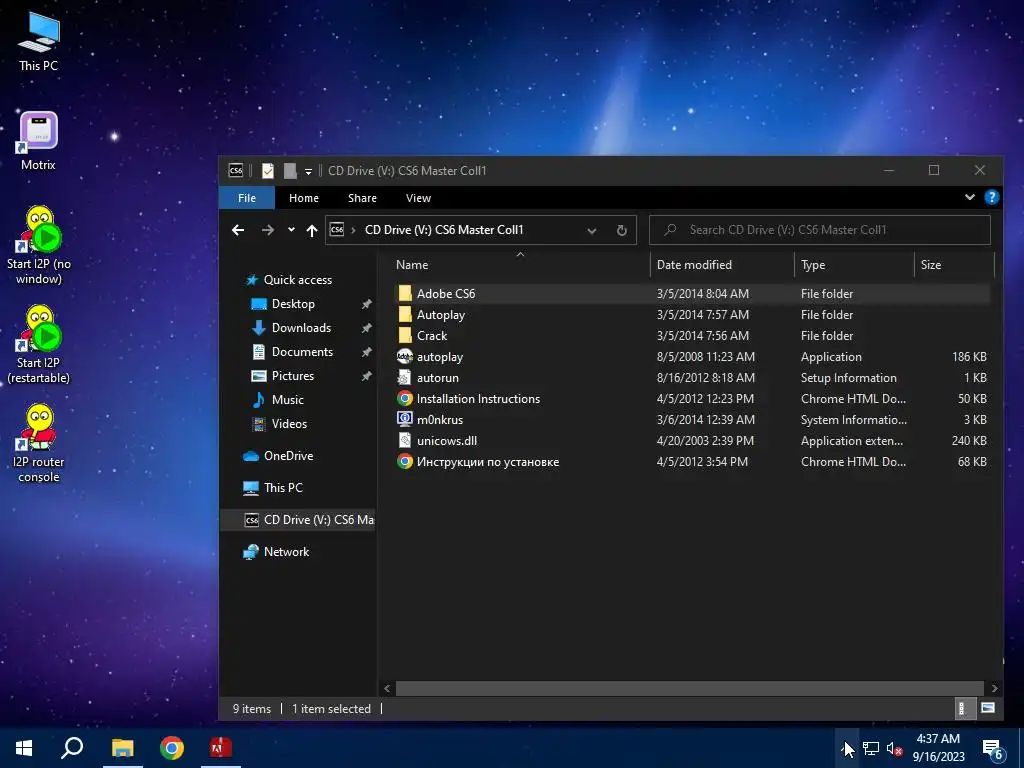The height and width of the screenshot is (768, 1024).
Task: Open the Share ribbon tab
Action: pyautogui.click(x=362, y=198)
